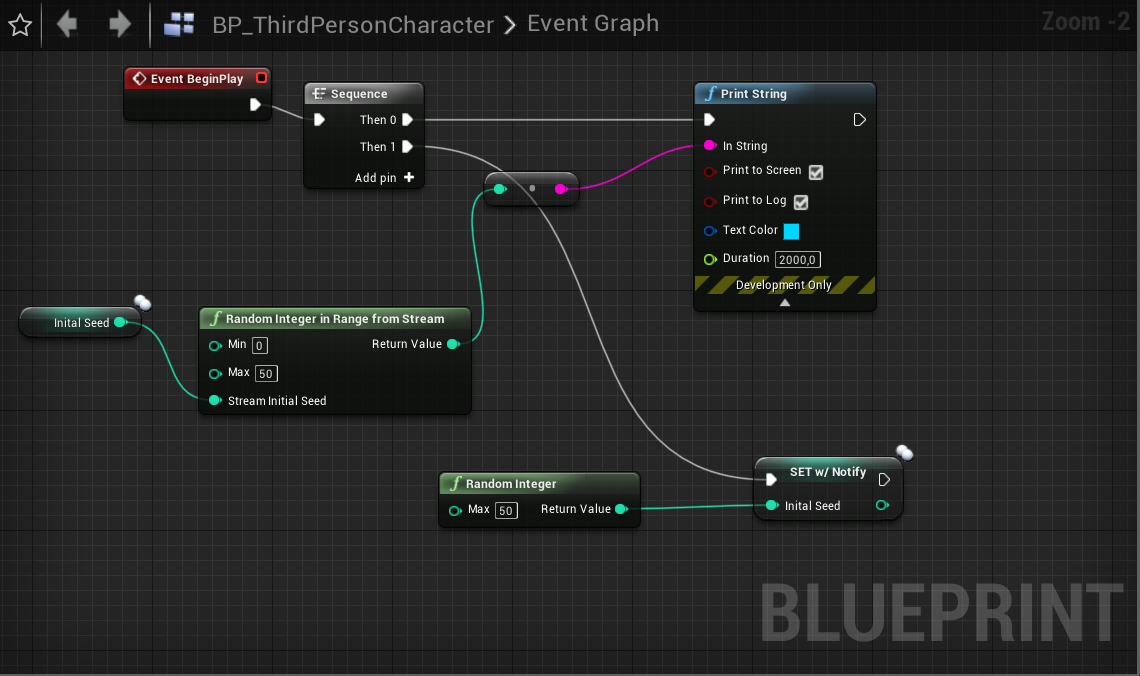The image size is (1140, 676).
Task: Collapse Print String advanced options arrow
Action: click(784, 302)
